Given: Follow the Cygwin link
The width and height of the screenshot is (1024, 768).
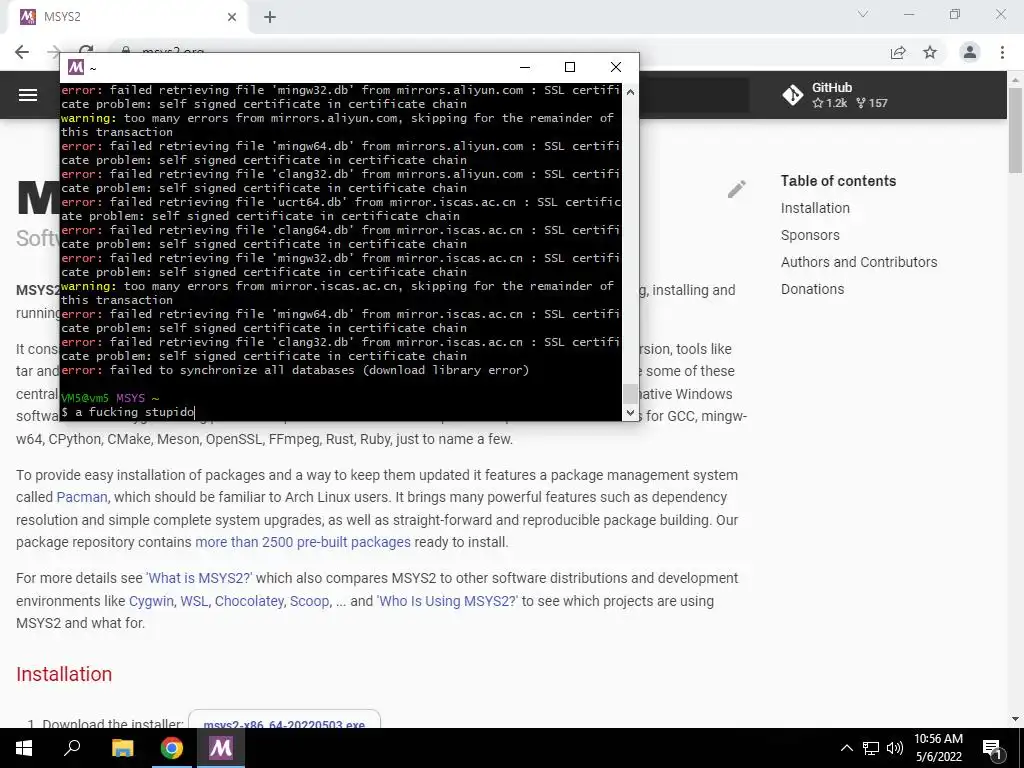Looking at the screenshot, I should pyautogui.click(x=152, y=601).
